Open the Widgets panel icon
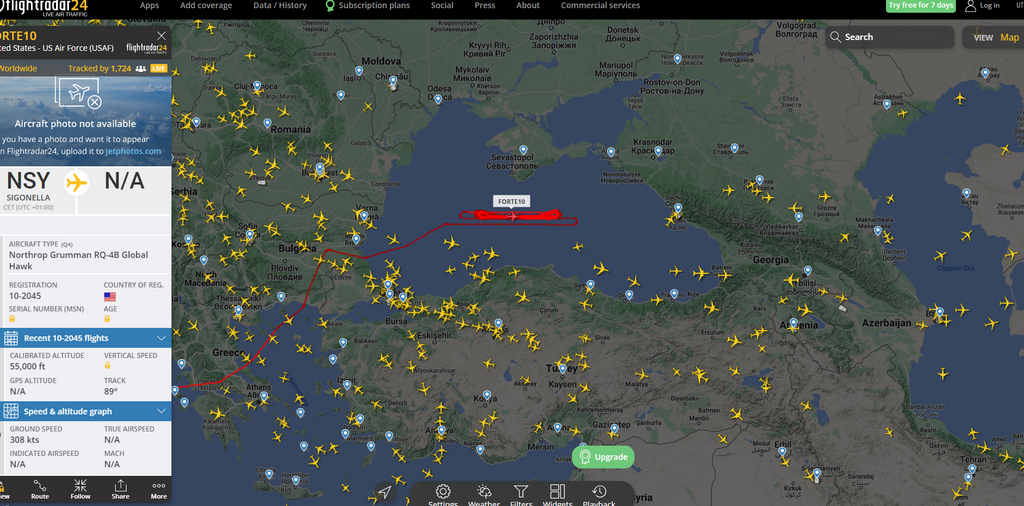The width and height of the screenshot is (1024, 506). (x=557, y=494)
